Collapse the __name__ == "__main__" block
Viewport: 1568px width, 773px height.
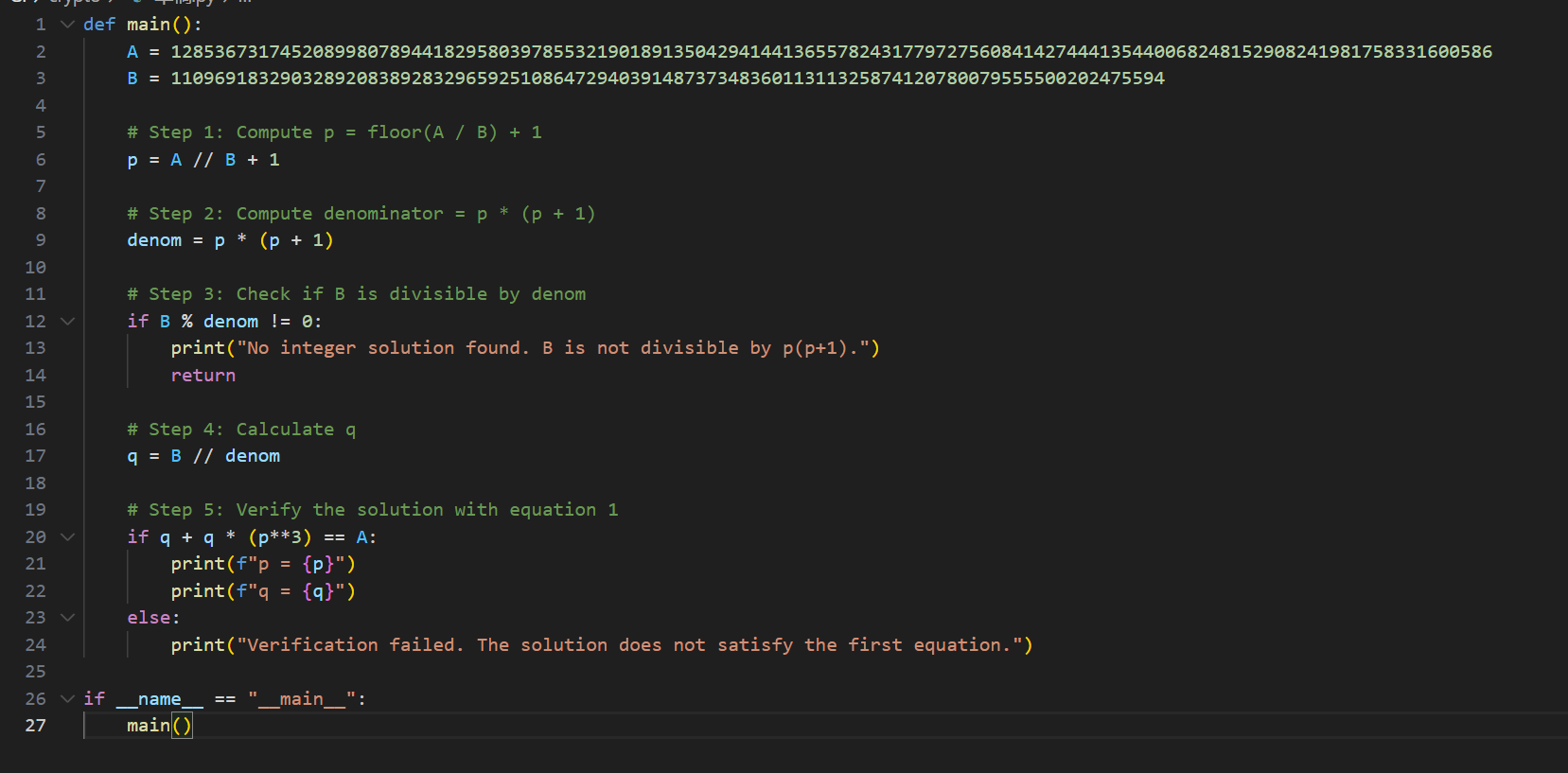tap(67, 699)
